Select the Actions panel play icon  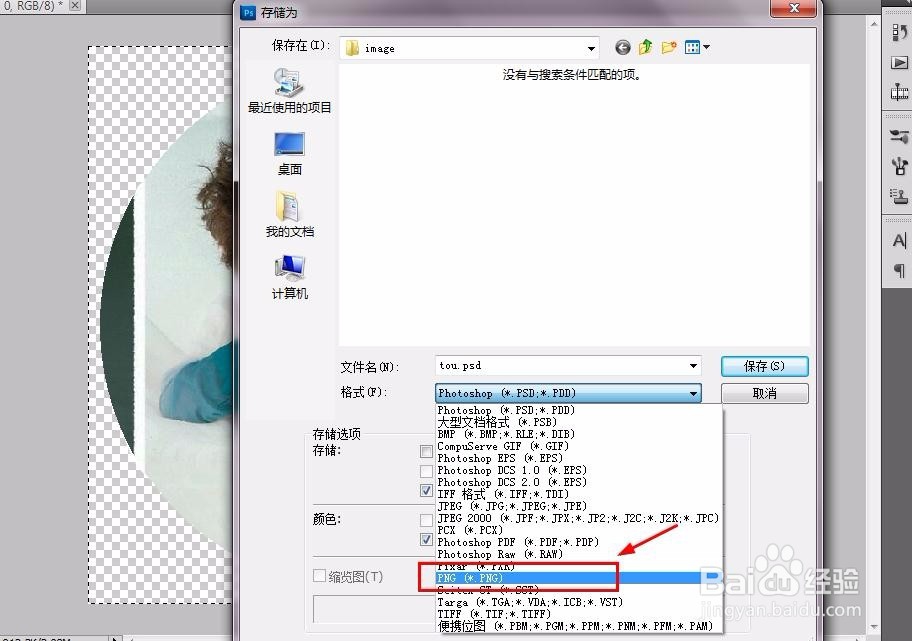(898, 64)
